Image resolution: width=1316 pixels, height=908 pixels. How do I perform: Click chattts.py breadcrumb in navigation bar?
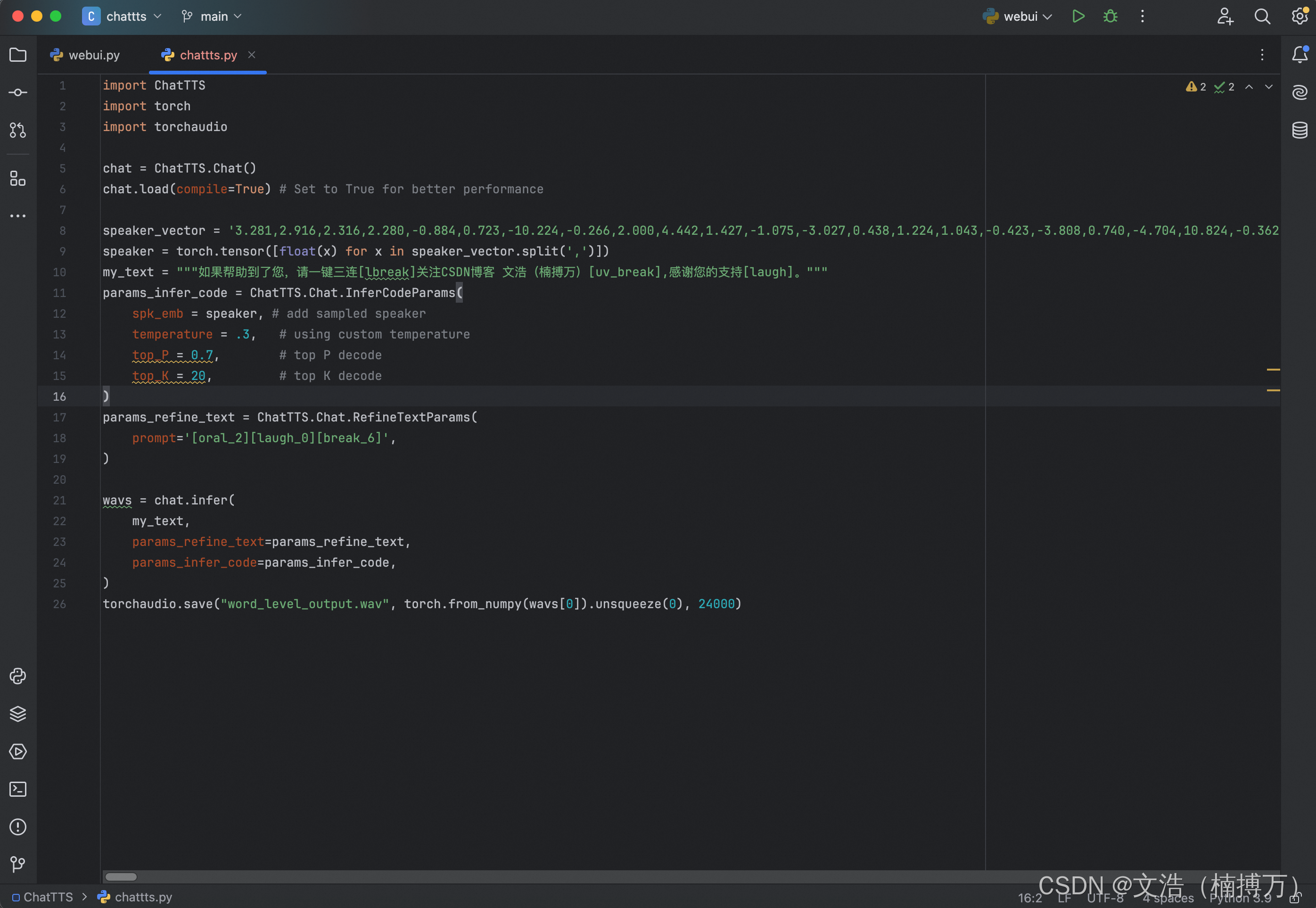(x=135, y=897)
